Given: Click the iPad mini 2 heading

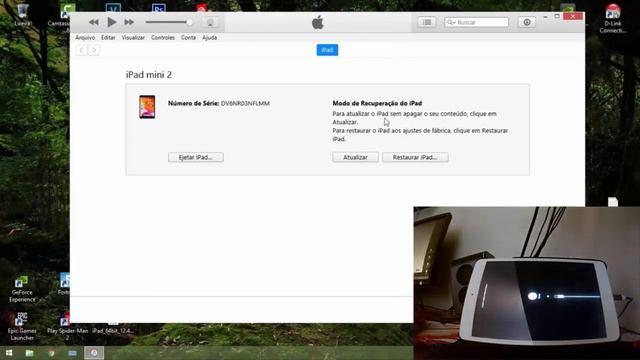Looking at the screenshot, I should [x=149, y=75].
